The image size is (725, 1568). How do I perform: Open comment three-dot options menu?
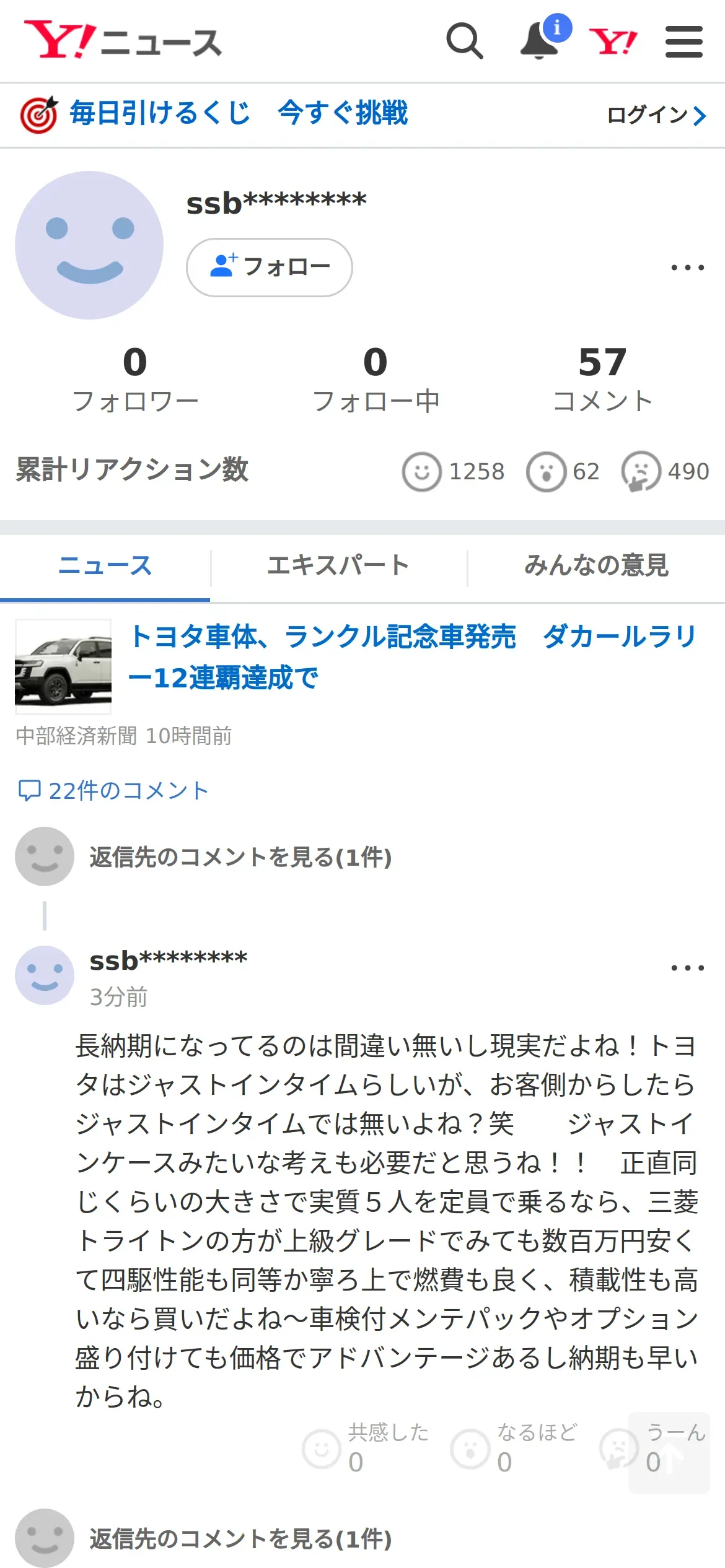[688, 968]
